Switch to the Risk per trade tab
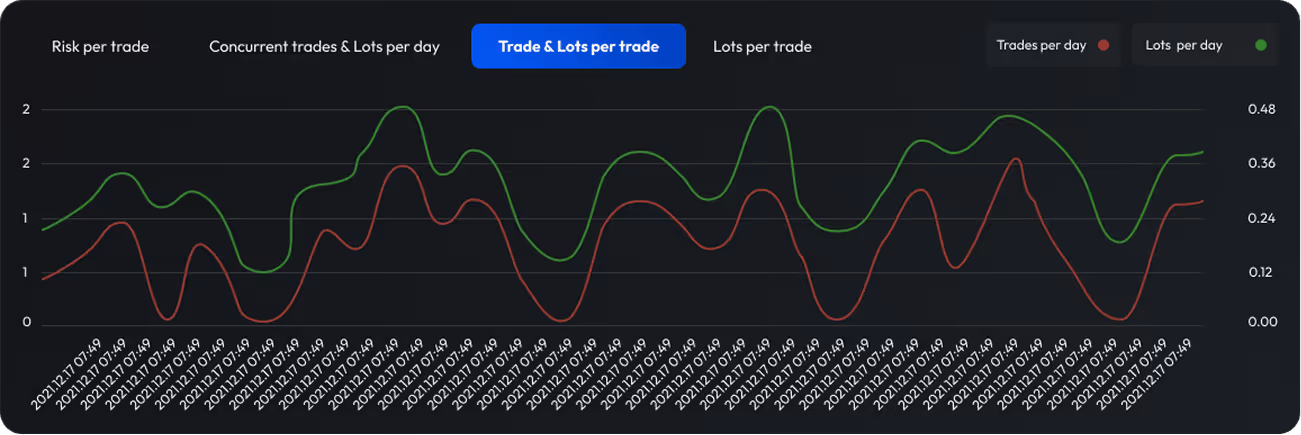This screenshot has width=1301, height=435. click(100, 47)
